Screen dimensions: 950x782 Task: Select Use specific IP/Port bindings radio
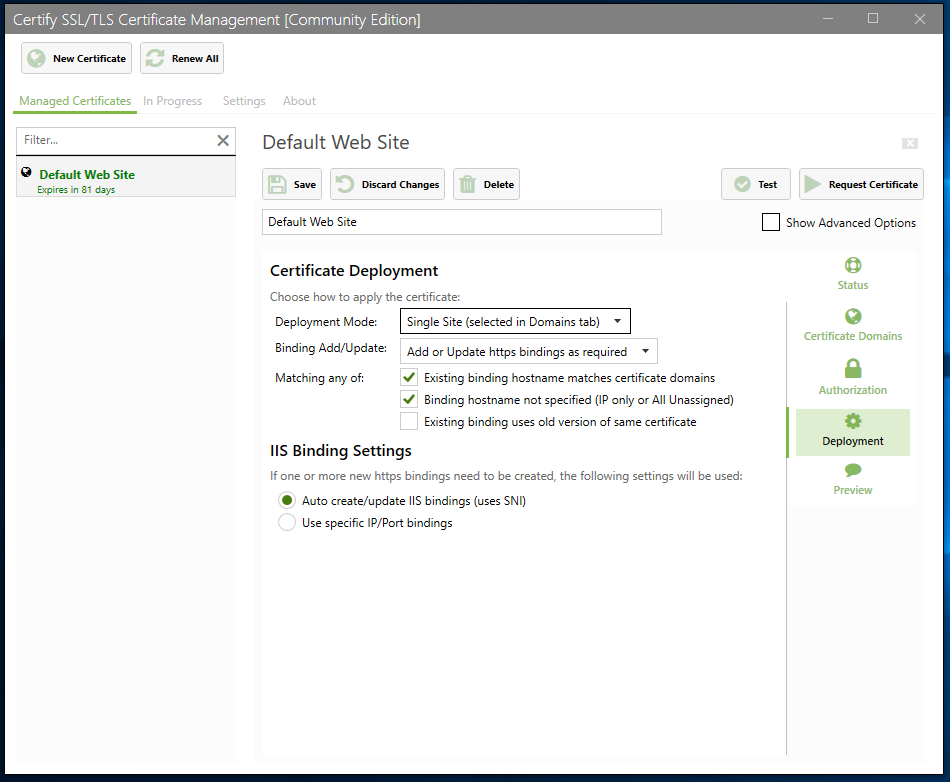287,522
